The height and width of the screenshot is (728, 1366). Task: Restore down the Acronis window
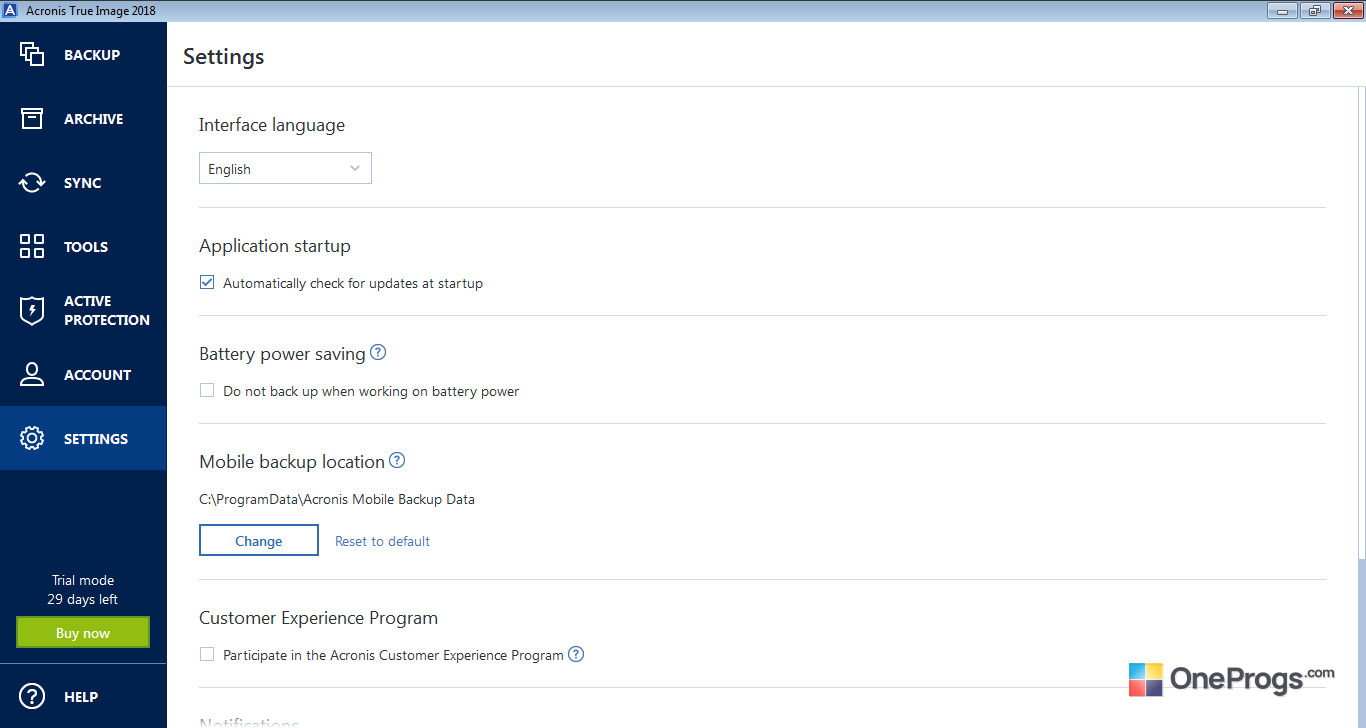(1314, 10)
